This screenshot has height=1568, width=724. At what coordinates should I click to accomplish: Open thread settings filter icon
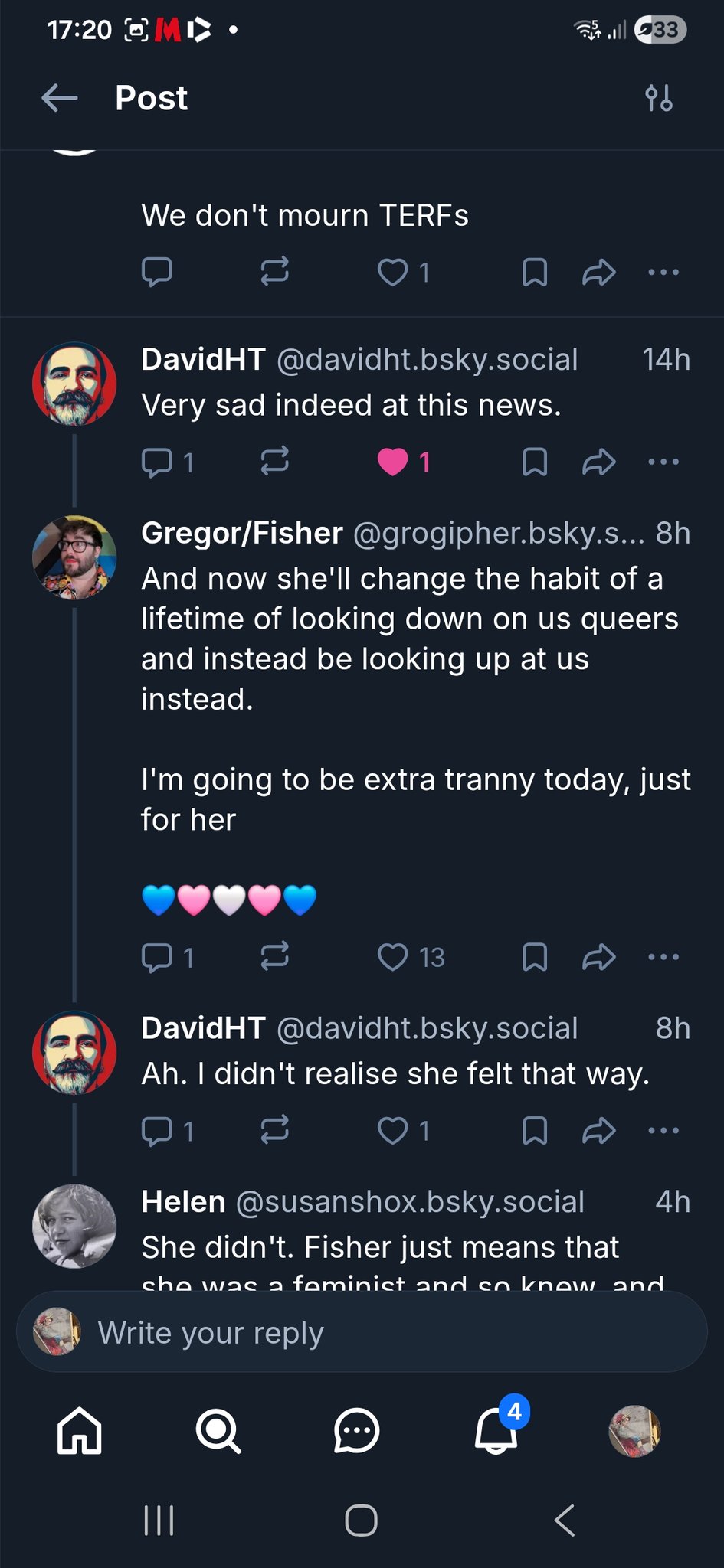click(659, 98)
